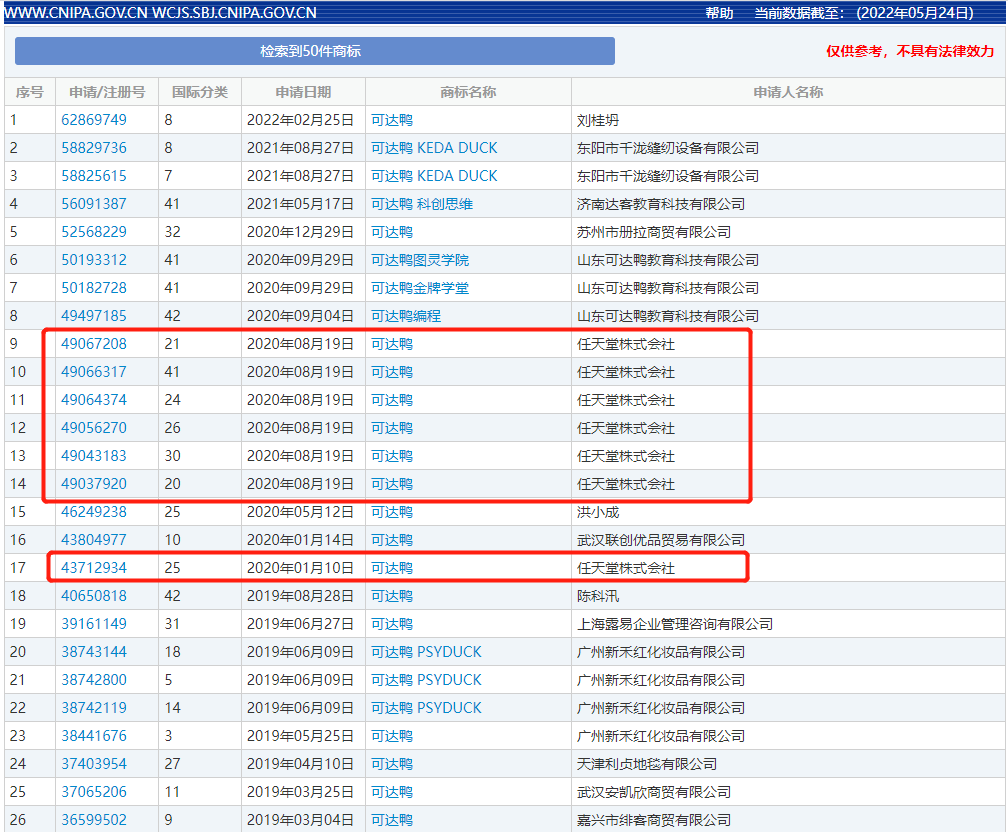Open registration number 46249238
The height and width of the screenshot is (832, 1008).
tap(94, 512)
